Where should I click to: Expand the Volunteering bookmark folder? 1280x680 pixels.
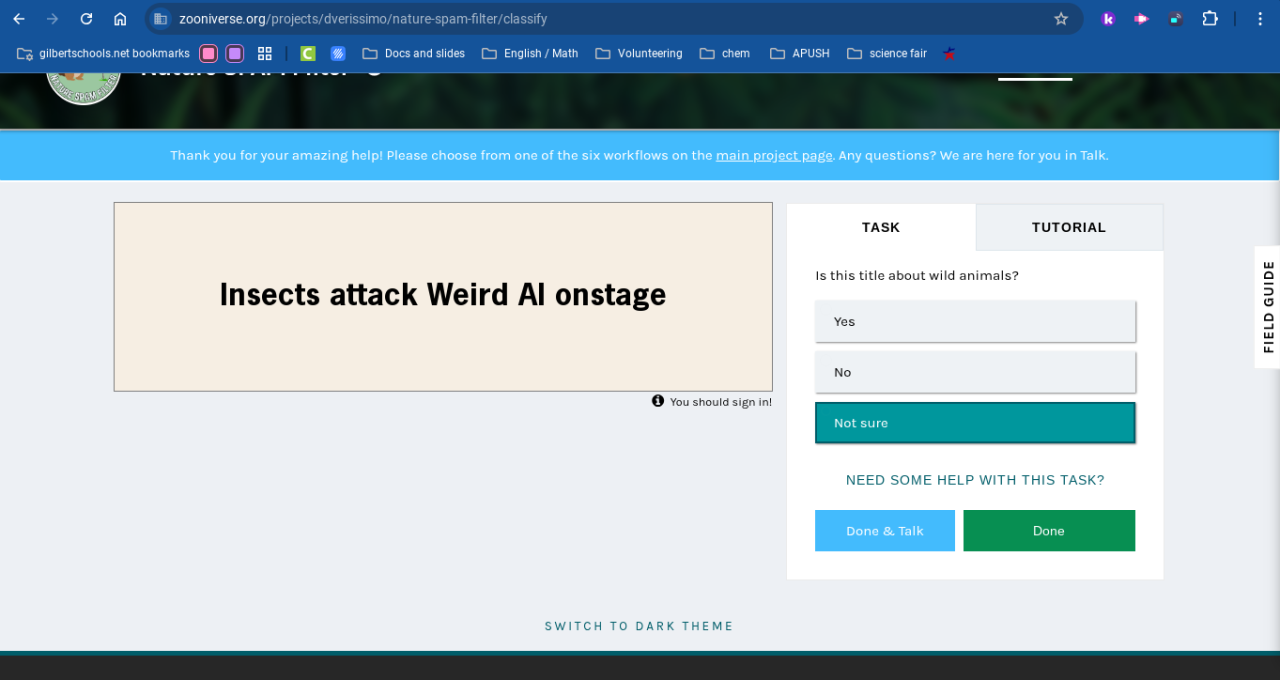tap(639, 54)
